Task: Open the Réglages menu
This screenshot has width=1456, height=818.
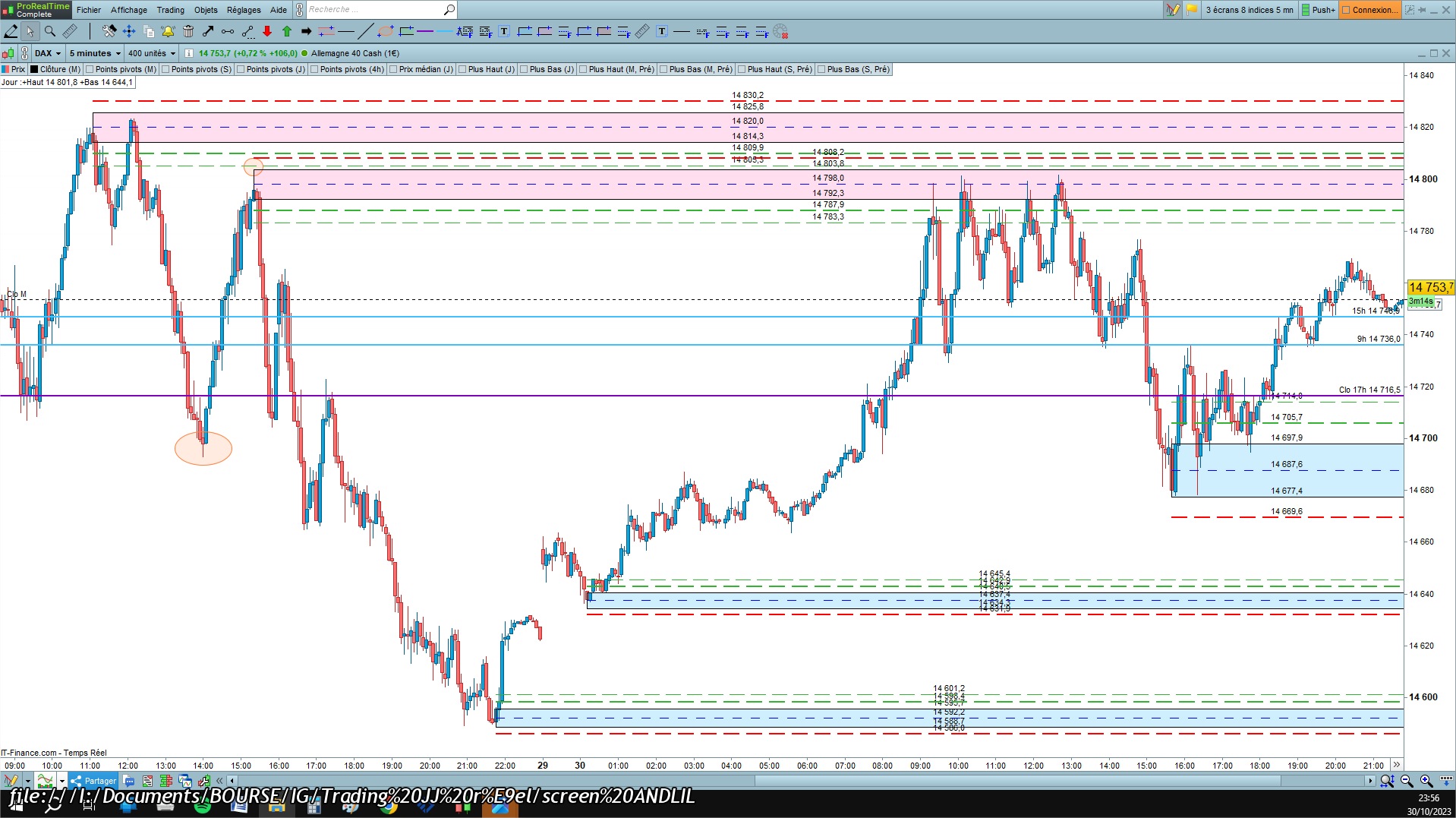Action: click(x=244, y=10)
